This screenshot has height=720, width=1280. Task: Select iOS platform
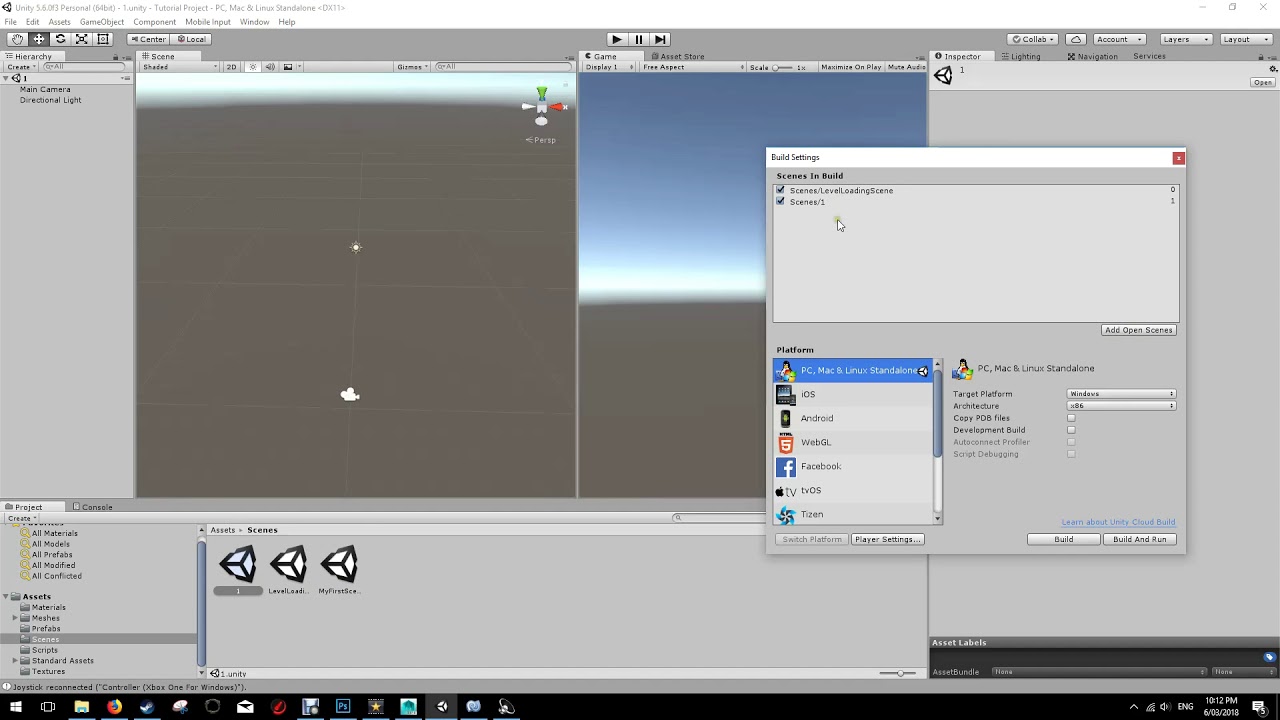tap(853, 394)
